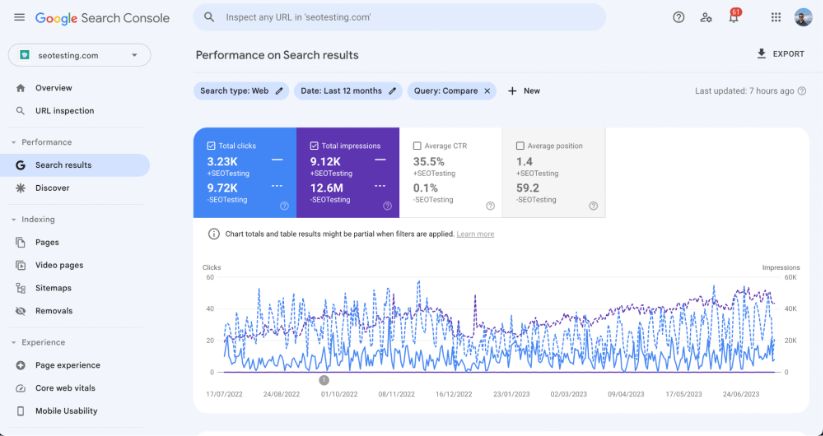This screenshot has height=436, width=823.
Task: Collapse the Experience section
Action: pyautogui.click(x=14, y=342)
